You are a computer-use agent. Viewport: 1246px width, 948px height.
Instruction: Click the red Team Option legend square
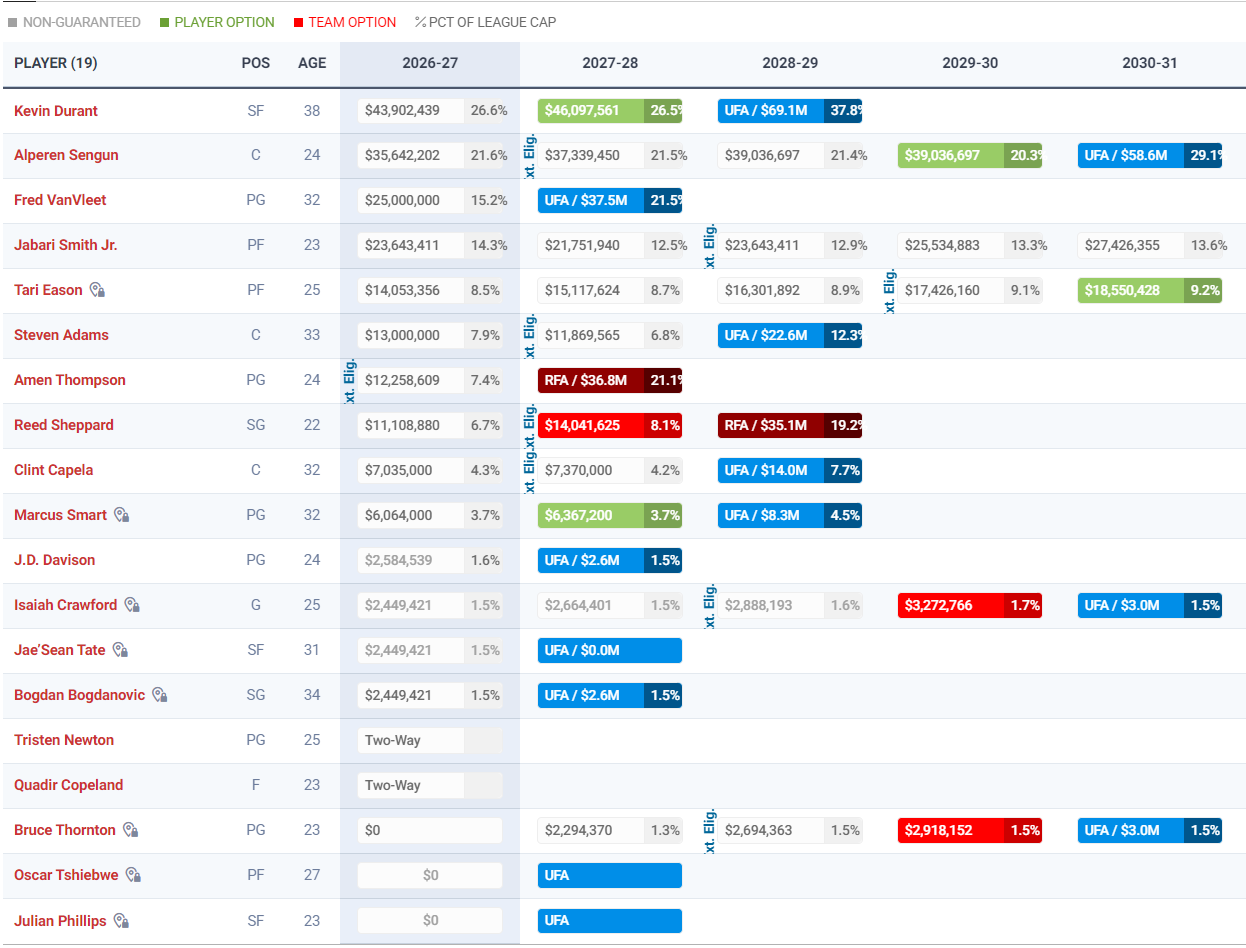pyautogui.click(x=298, y=22)
